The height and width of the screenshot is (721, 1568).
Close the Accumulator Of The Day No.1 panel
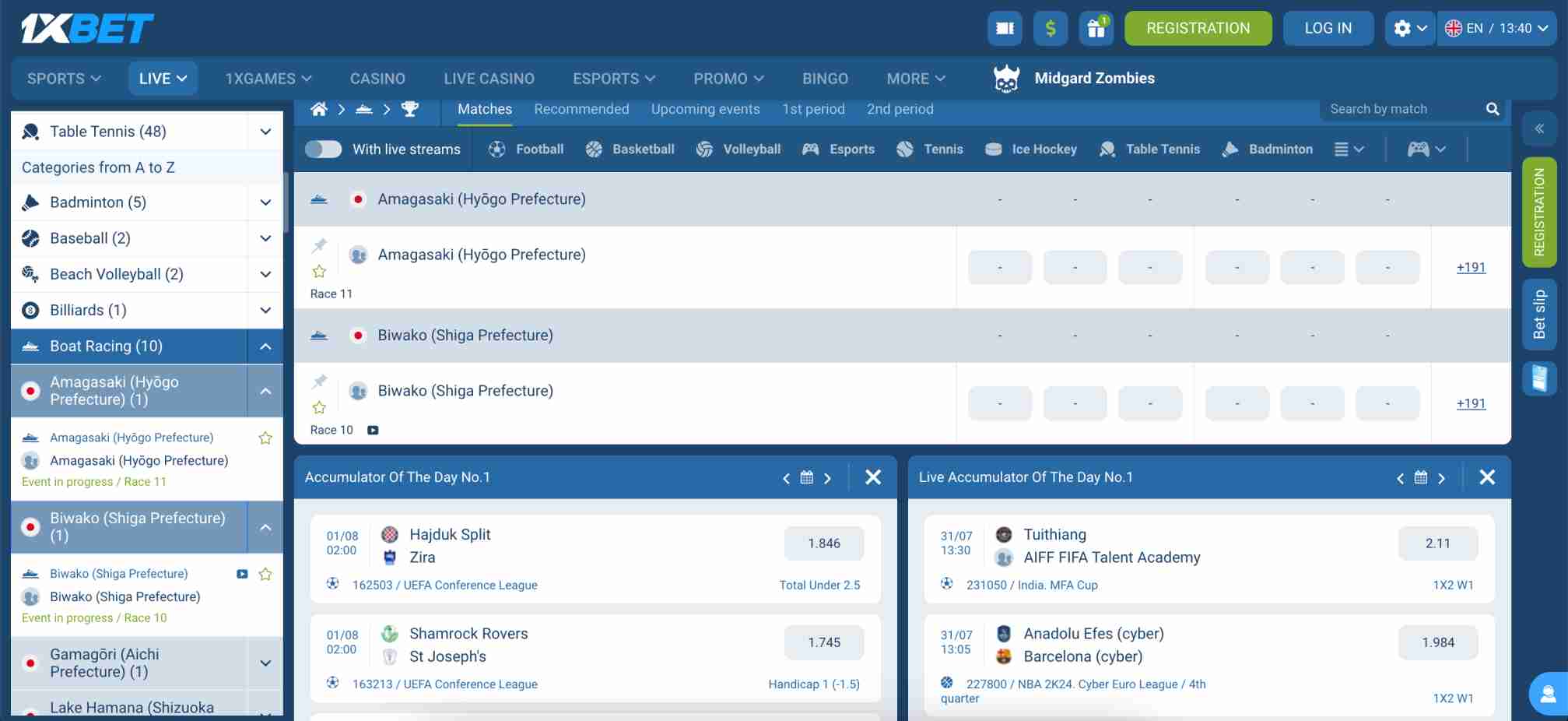click(873, 477)
